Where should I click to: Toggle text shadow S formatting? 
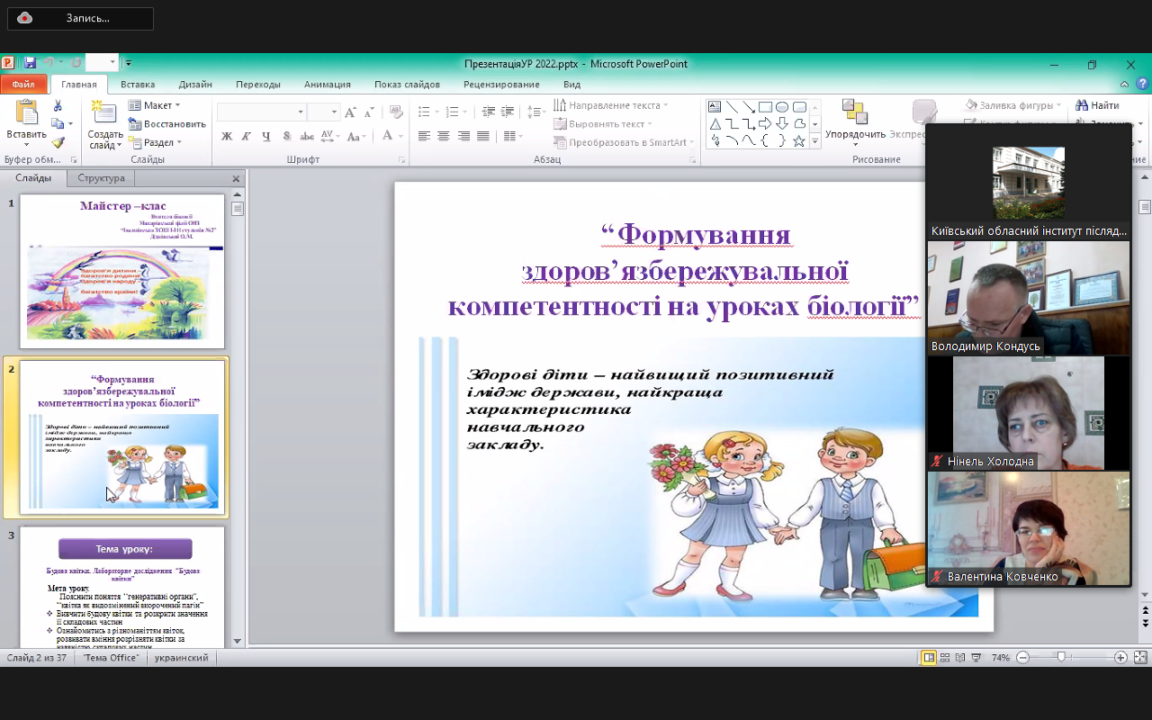pyautogui.click(x=287, y=136)
